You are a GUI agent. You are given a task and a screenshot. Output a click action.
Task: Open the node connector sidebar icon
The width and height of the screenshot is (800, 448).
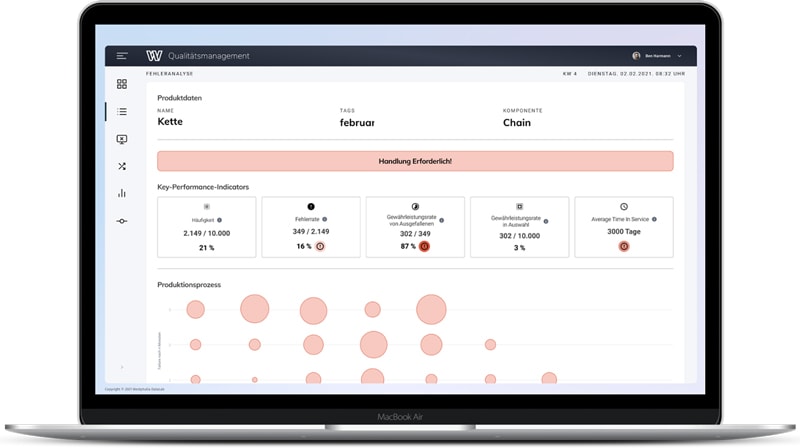[121, 221]
